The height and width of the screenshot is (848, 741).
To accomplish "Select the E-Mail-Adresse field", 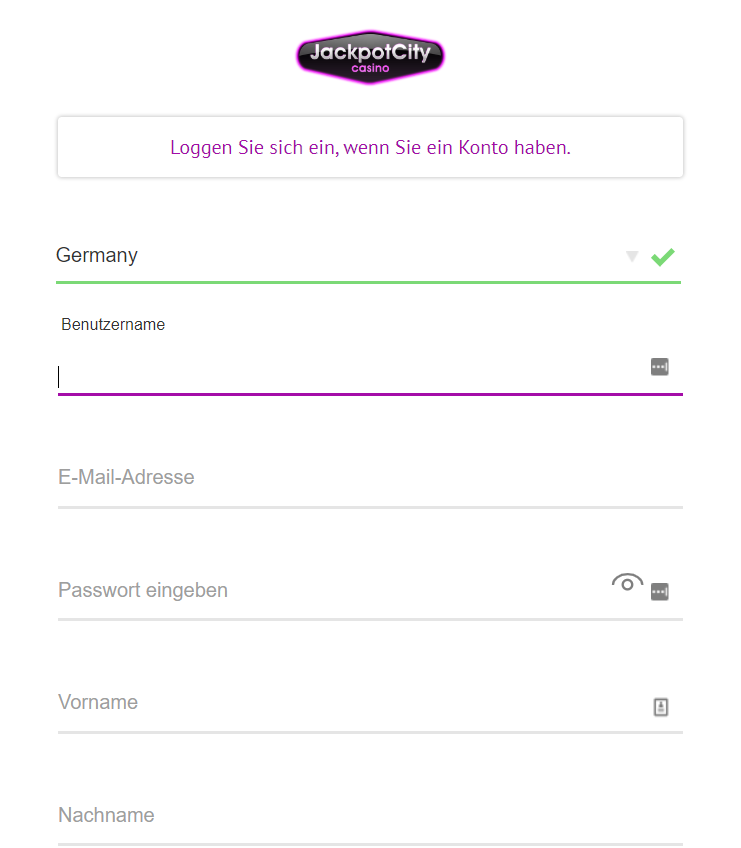I will tap(370, 478).
